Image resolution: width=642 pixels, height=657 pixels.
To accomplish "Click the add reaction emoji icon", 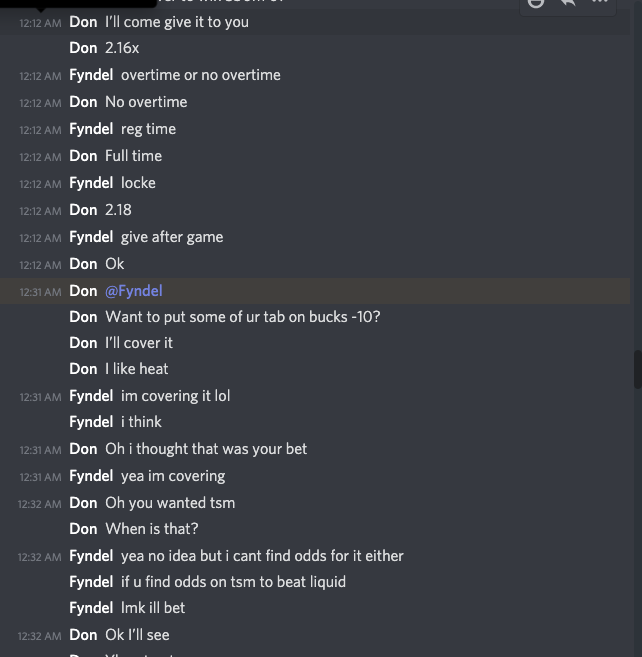I will (x=536, y=3).
